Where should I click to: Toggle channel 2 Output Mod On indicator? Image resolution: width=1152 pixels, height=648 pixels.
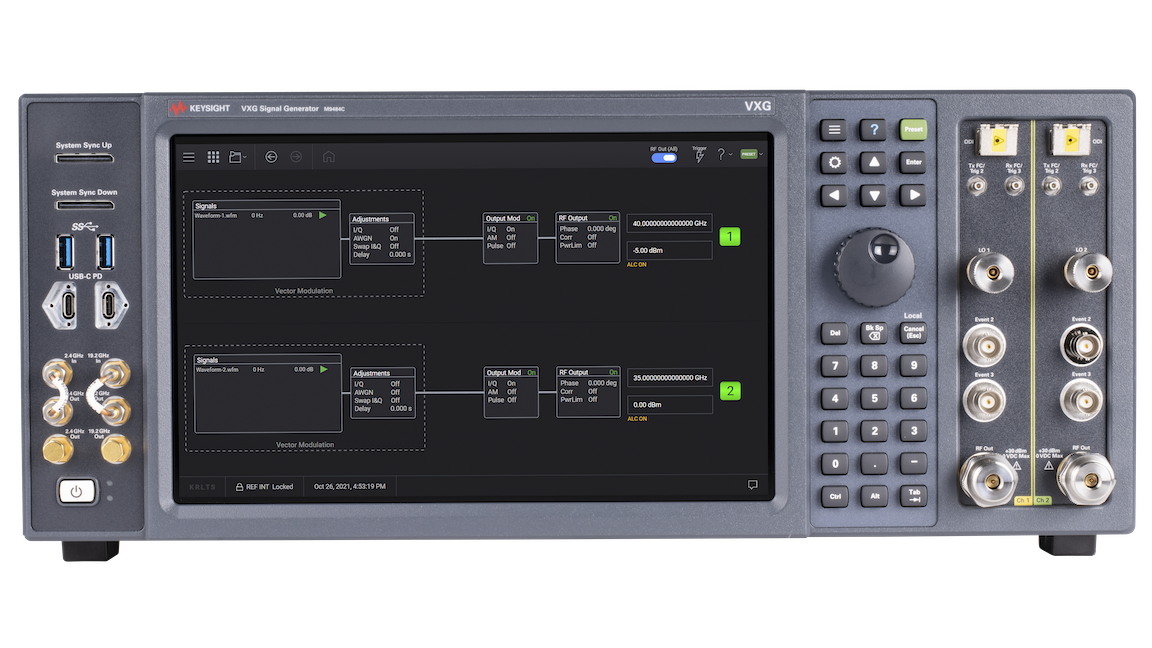pos(531,372)
